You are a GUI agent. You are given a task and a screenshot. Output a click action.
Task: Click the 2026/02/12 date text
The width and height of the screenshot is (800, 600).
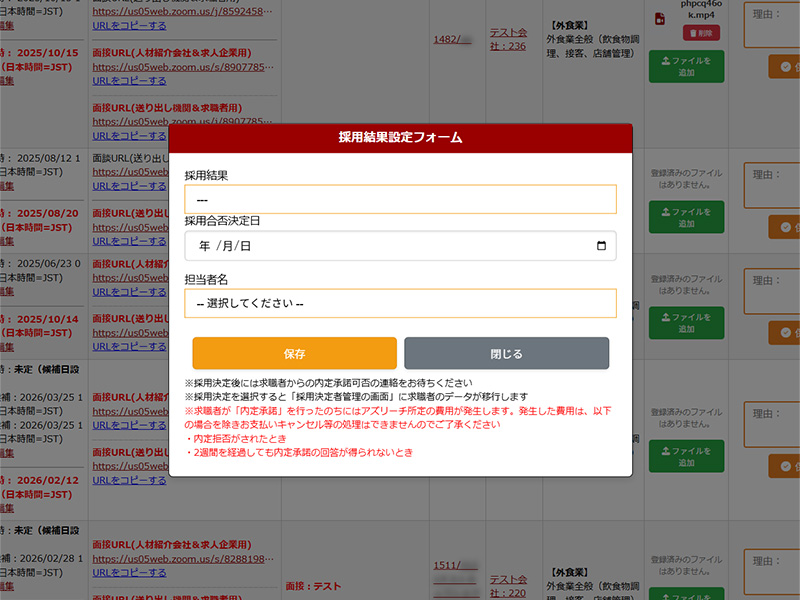[x=47, y=480]
